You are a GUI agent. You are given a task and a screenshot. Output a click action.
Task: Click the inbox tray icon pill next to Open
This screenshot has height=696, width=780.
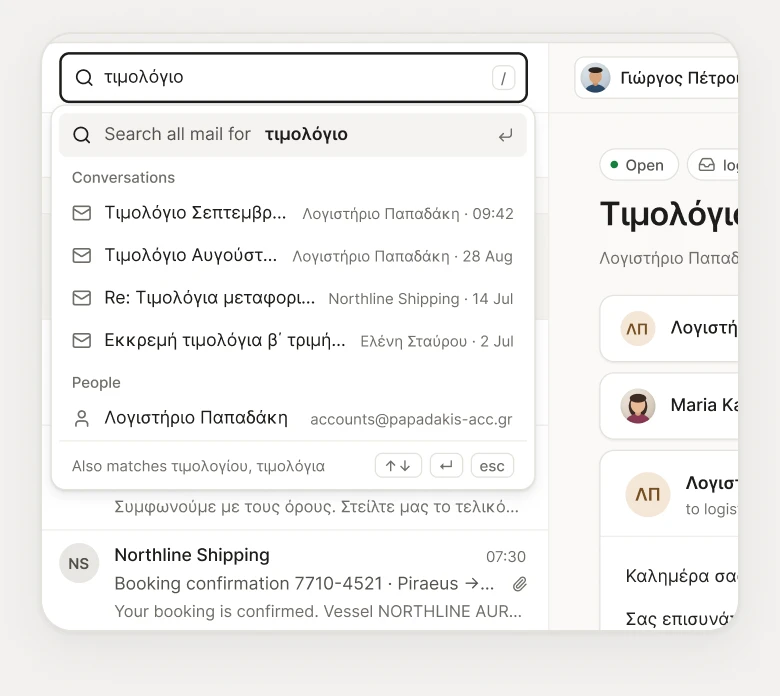pyautogui.click(x=713, y=165)
